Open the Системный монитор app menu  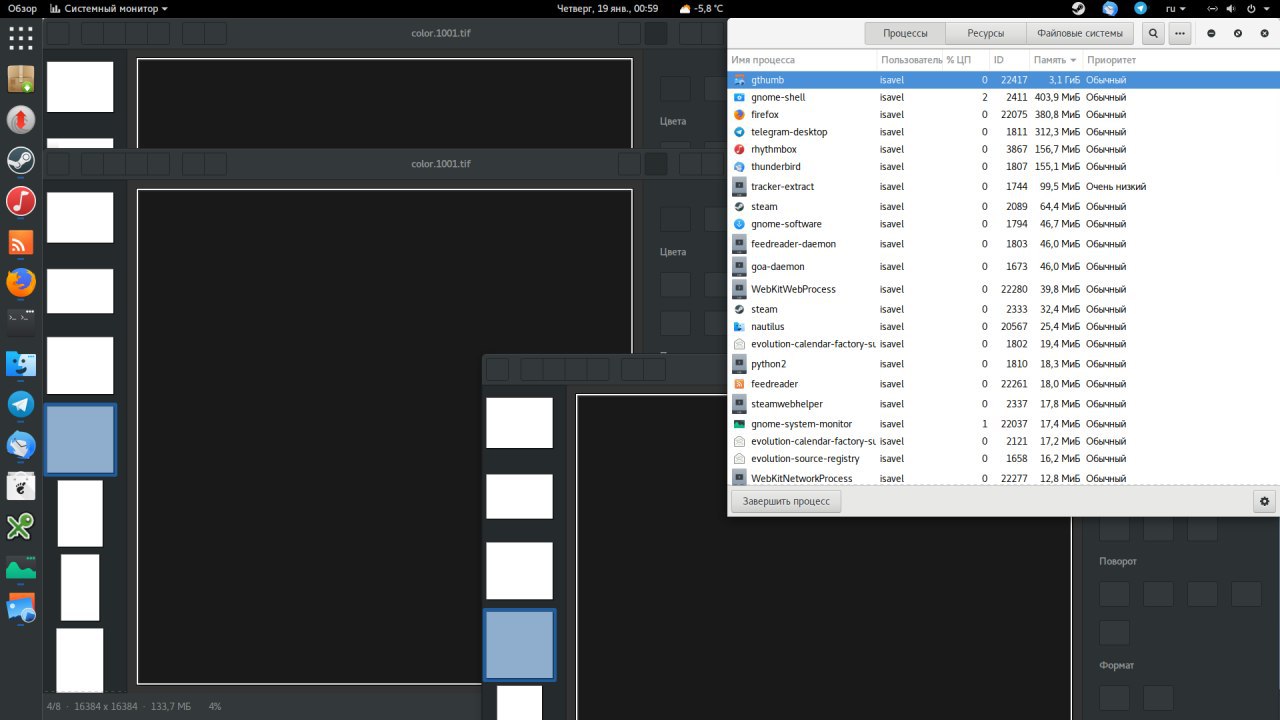108,8
